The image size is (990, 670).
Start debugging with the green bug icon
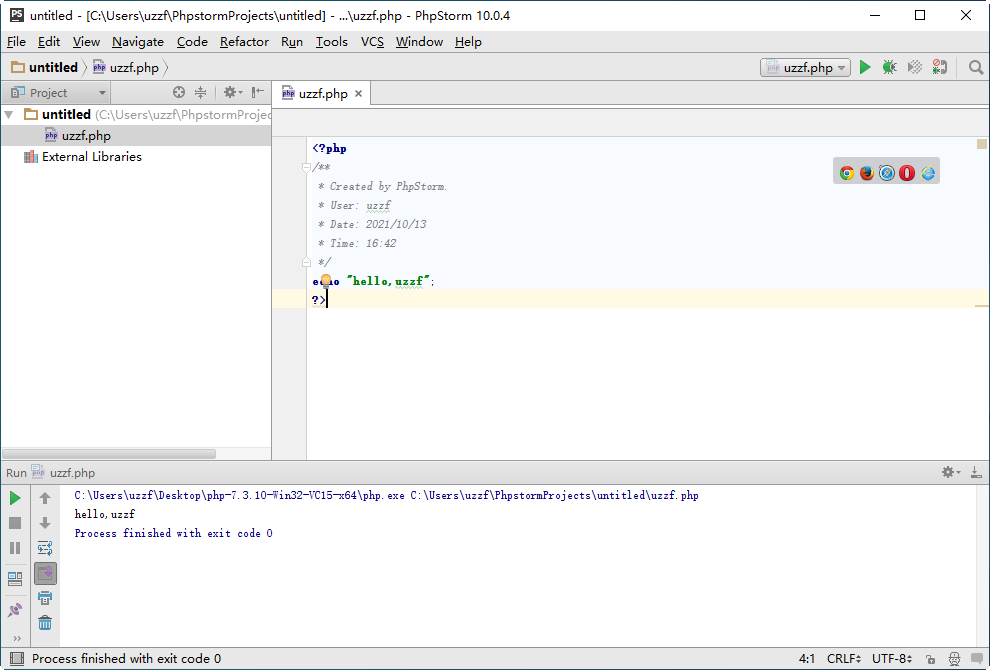pos(890,67)
